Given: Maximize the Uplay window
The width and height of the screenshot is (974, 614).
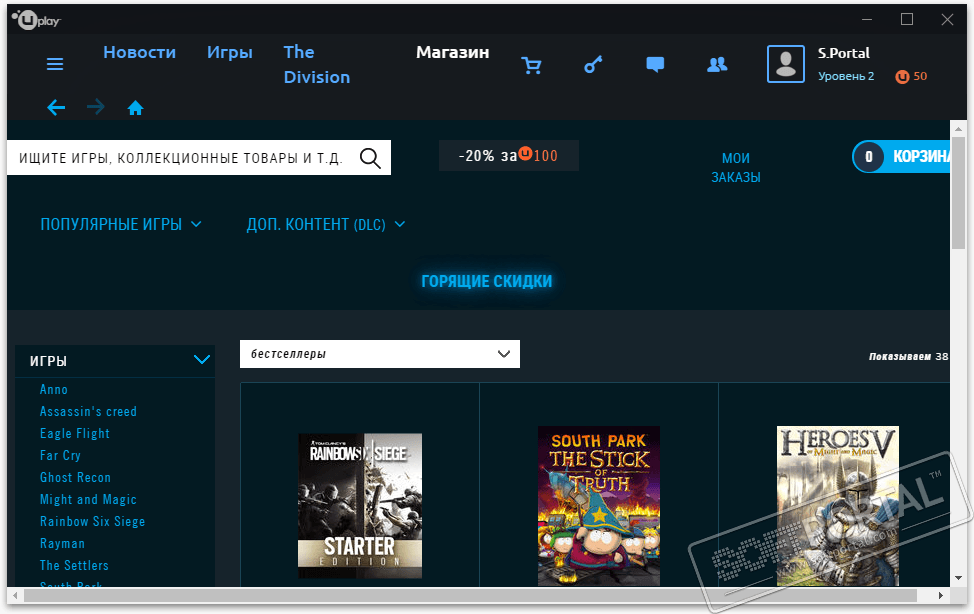Looking at the screenshot, I should (x=907, y=19).
